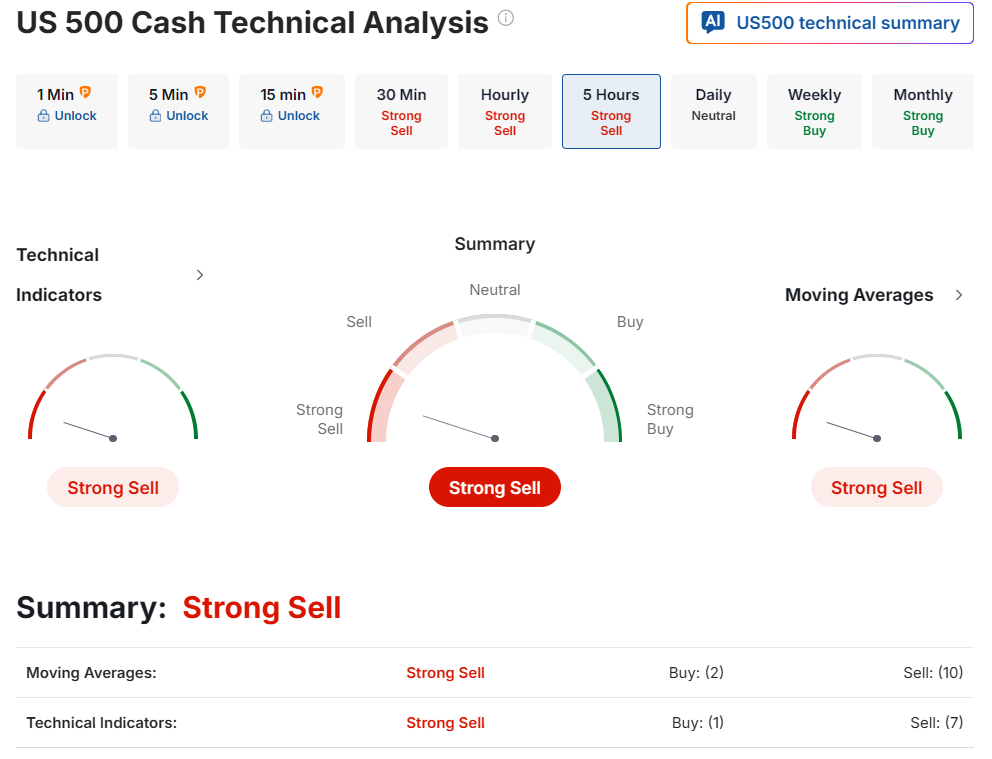Open the US500 technical summary button
This screenshot has width=992, height=759.
point(829,23)
